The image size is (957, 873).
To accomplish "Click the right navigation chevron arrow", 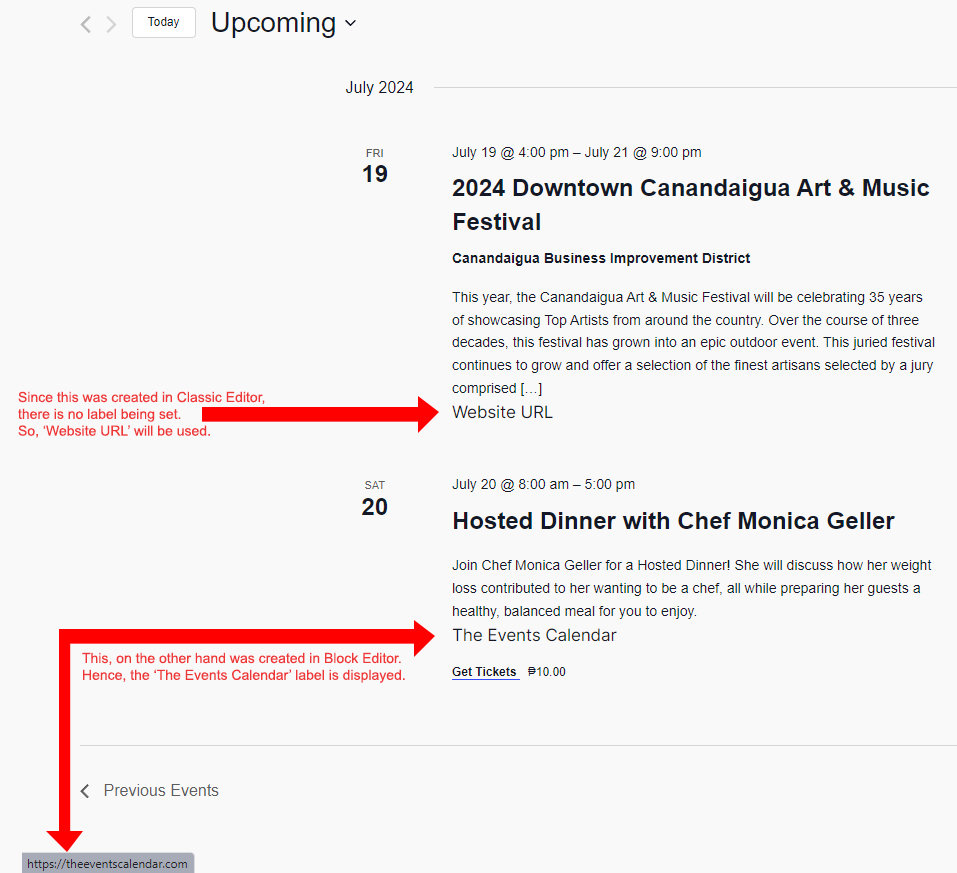I will 110,24.
